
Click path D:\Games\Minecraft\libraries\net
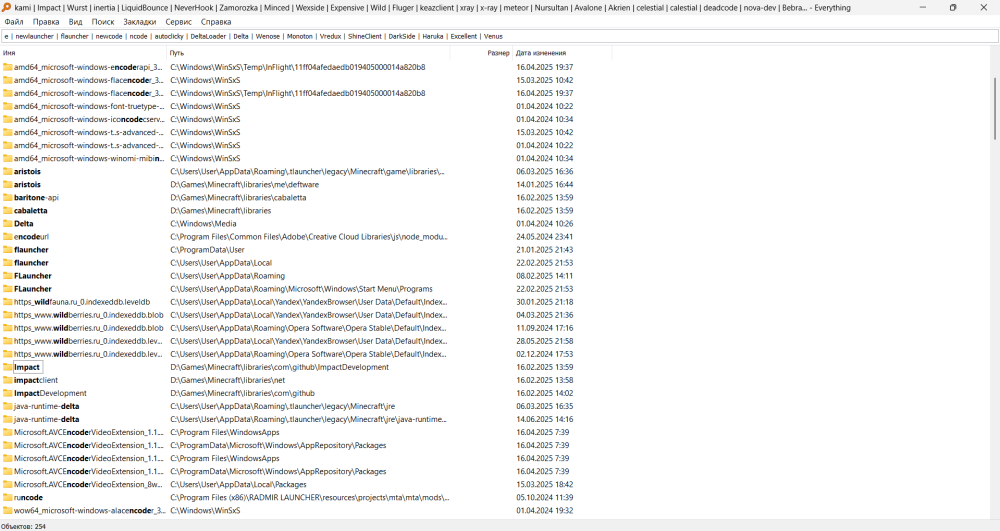tap(227, 380)
